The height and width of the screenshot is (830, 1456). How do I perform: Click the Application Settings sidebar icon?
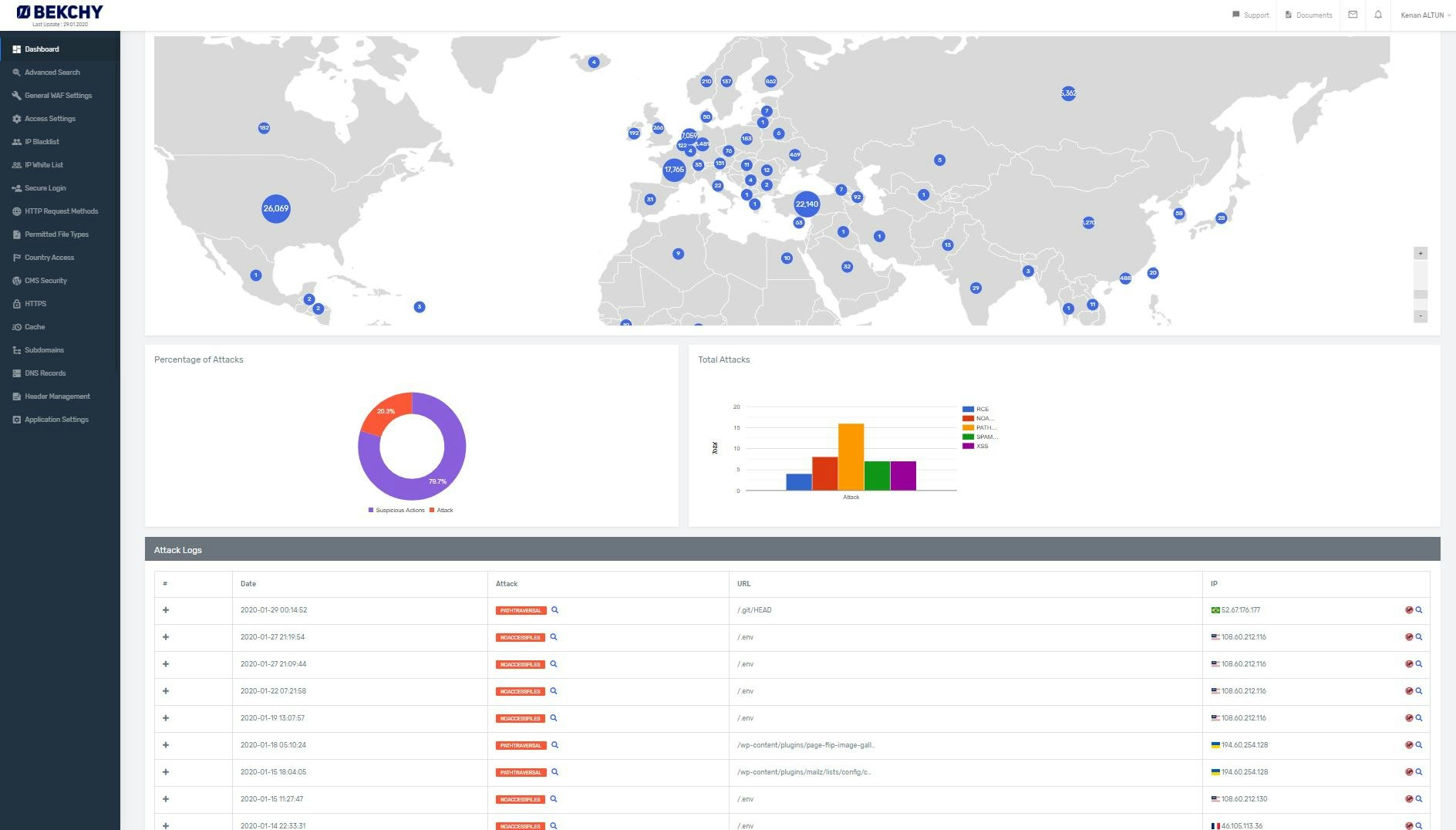[x=16, y=420]
